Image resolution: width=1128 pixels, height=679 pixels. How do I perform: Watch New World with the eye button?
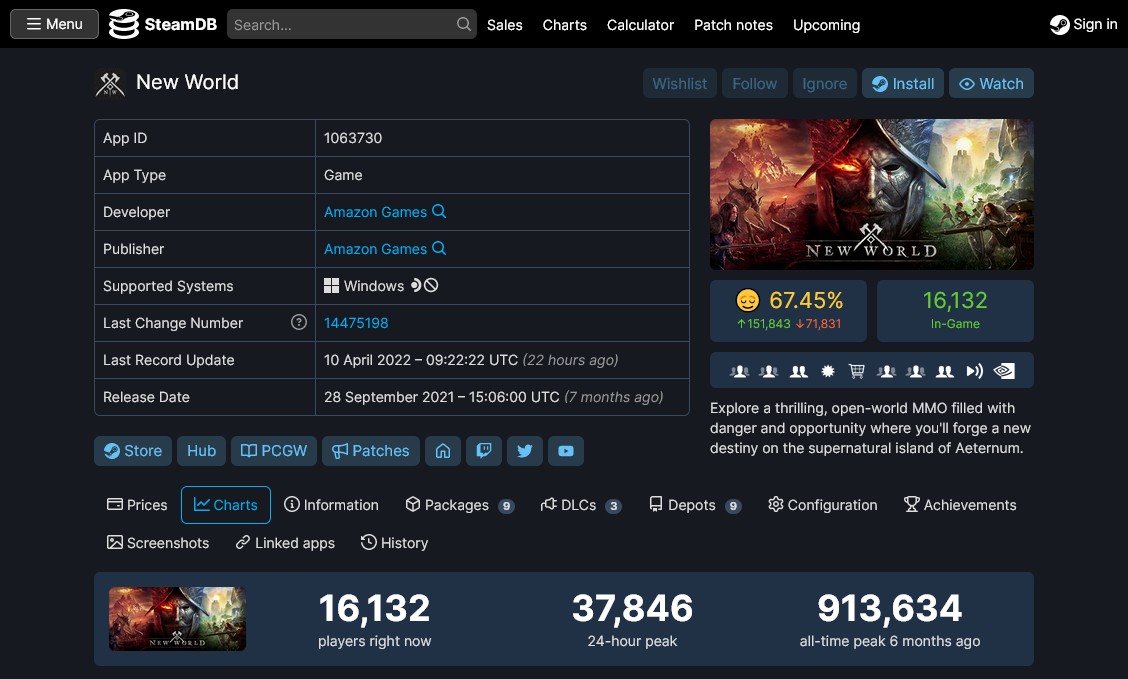991,83
